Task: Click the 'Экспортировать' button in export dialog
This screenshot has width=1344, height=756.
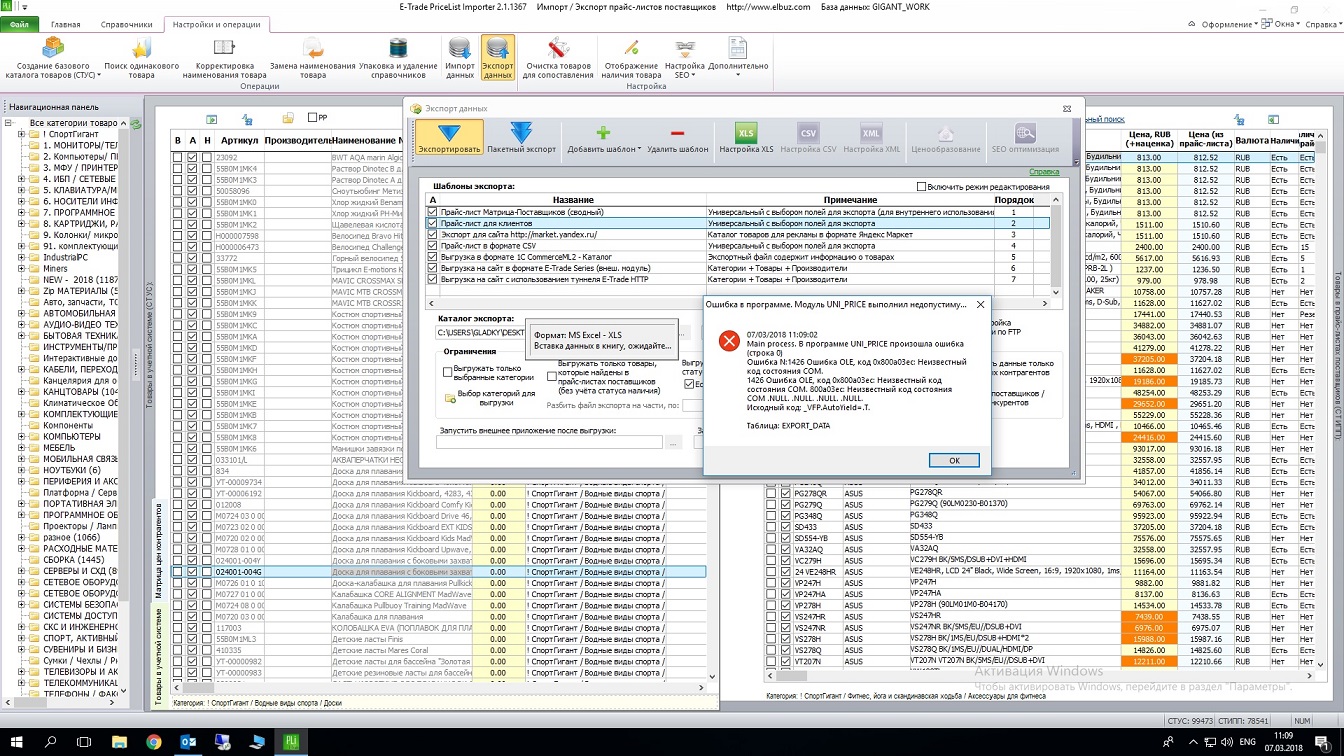Action: 449,138
